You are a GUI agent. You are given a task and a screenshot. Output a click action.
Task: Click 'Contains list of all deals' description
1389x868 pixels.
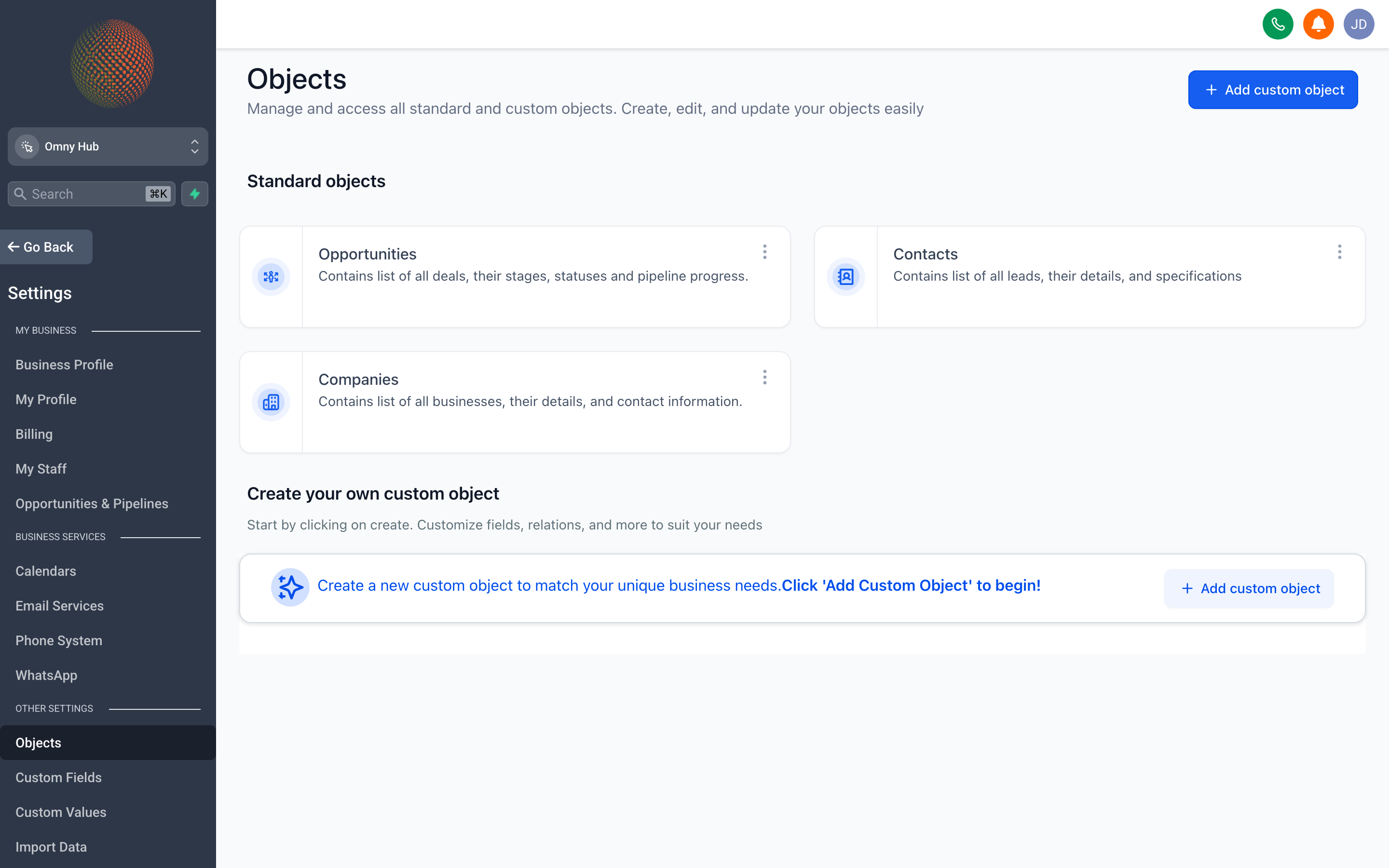[x=533, y=276]
